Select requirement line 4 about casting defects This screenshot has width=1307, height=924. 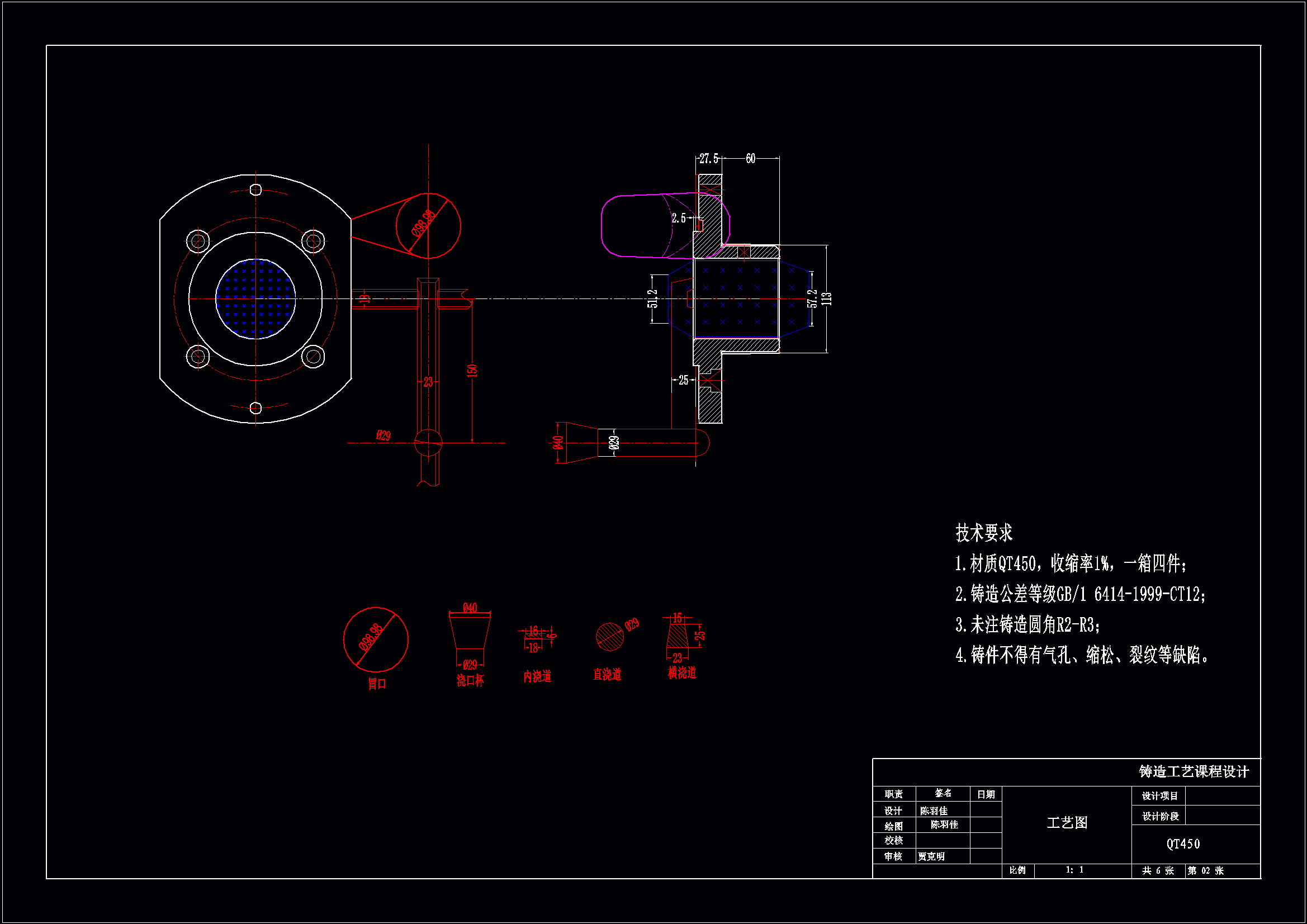pos(1082,655)
